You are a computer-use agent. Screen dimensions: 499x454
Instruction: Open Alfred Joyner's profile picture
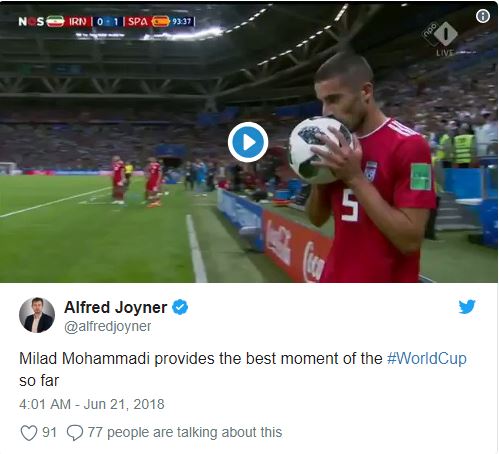37,315
